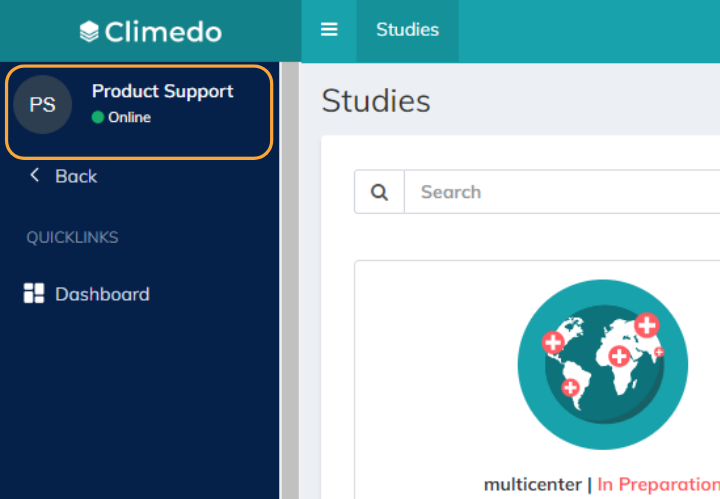
Task: Open the Product Support profile name
Action: point(163,91)
